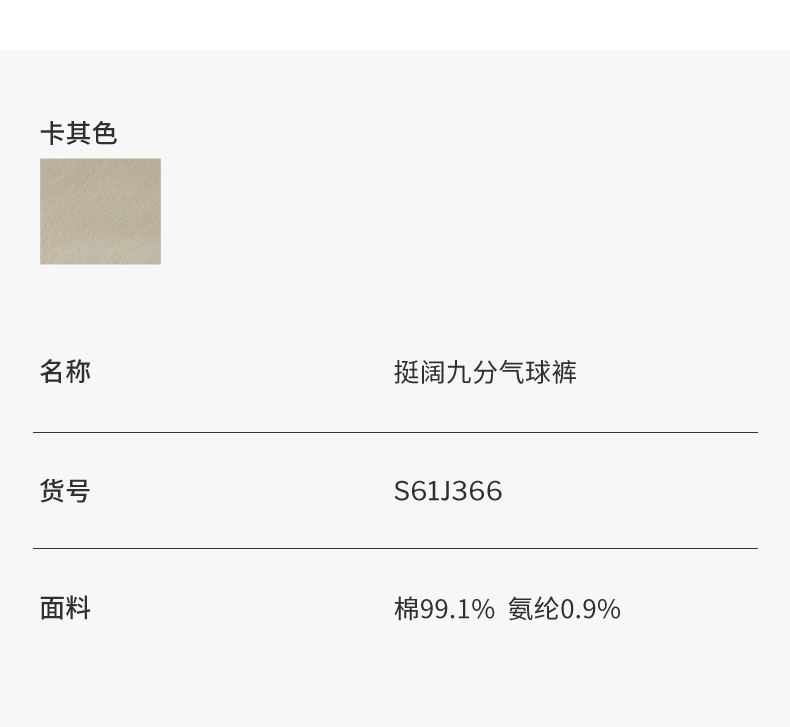
Task: Select the 99.1% cotton percentage
Action: click(x=457, y=609)
